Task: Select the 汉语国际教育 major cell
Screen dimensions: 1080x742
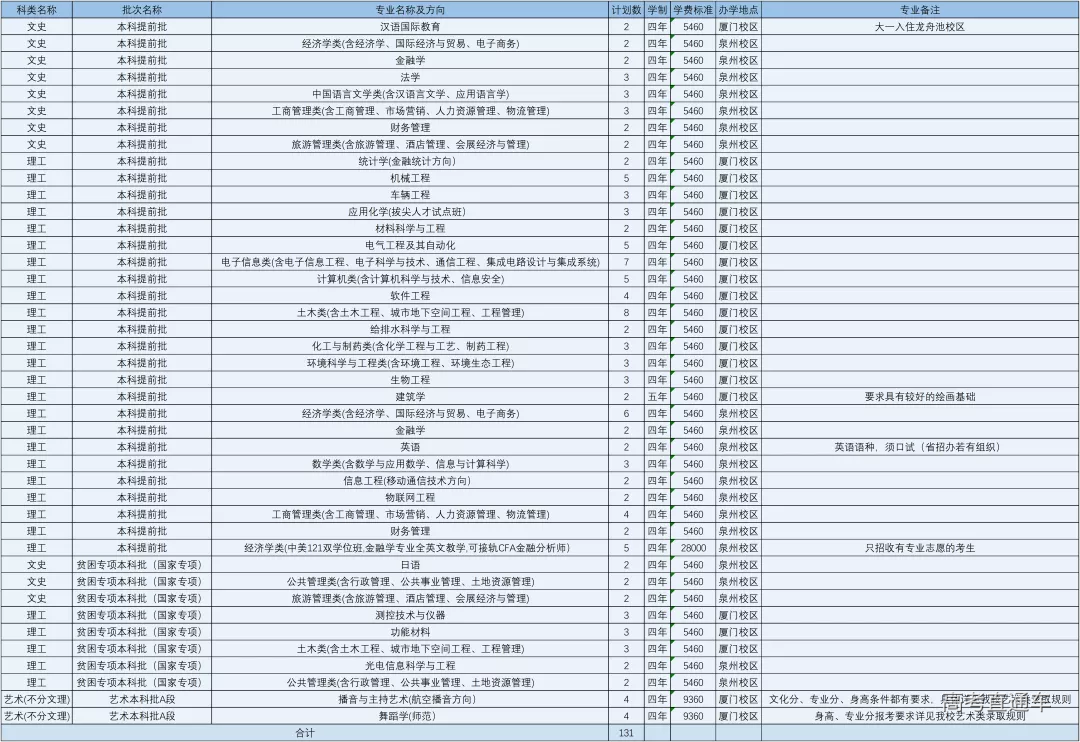Action: point(410,27)
